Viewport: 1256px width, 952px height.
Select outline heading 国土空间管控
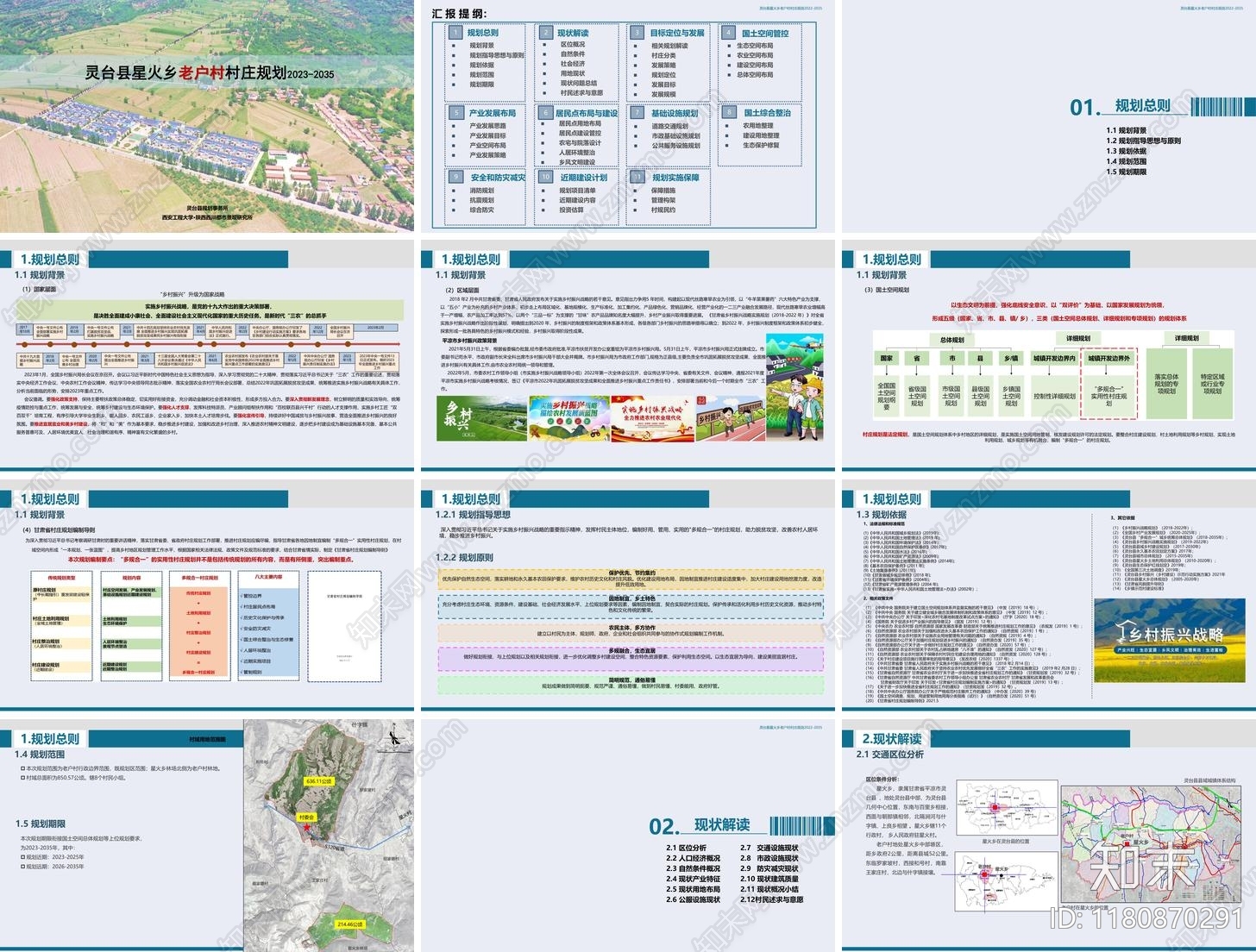click(x=765, y=34)
